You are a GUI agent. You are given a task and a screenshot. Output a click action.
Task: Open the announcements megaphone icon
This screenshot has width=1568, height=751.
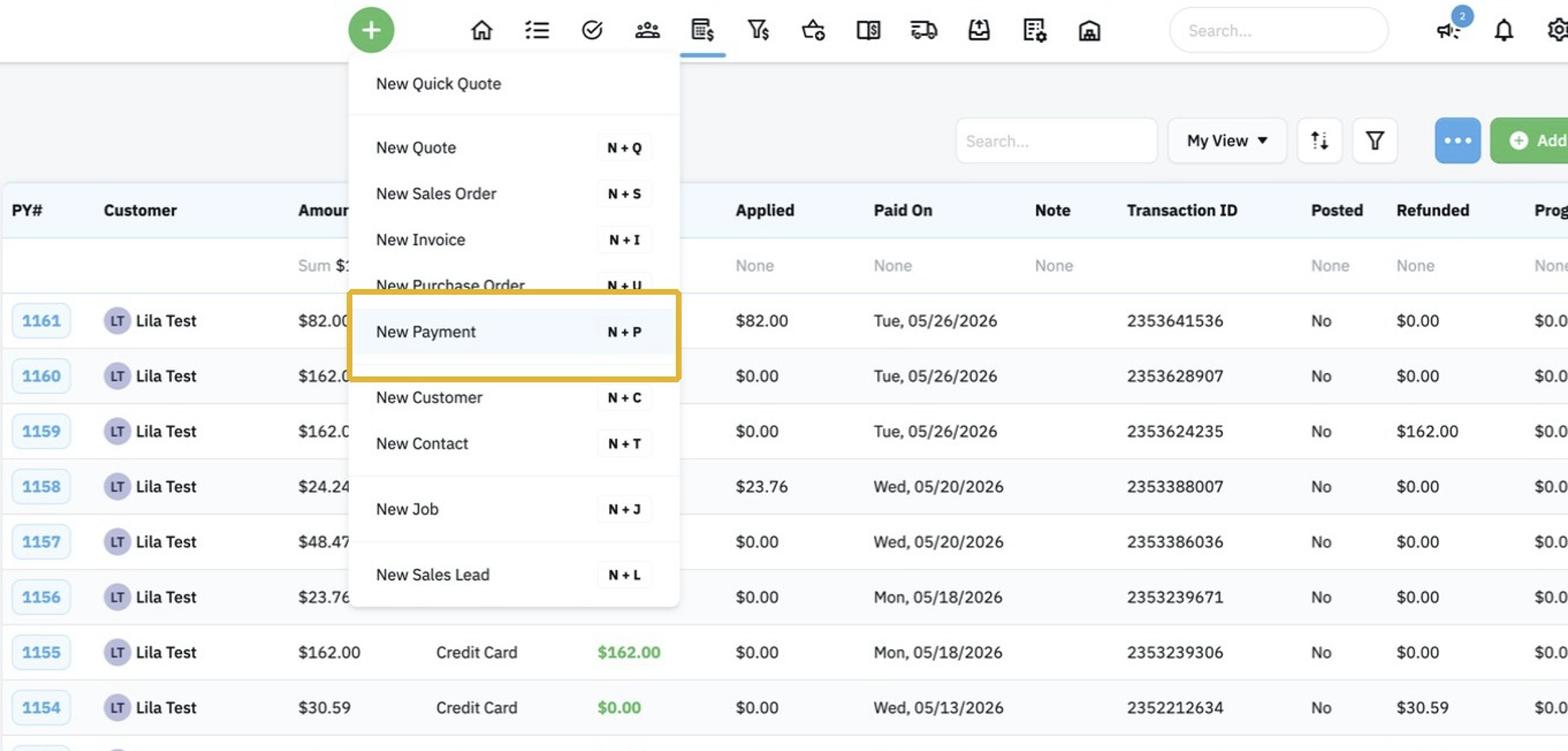1449,30
